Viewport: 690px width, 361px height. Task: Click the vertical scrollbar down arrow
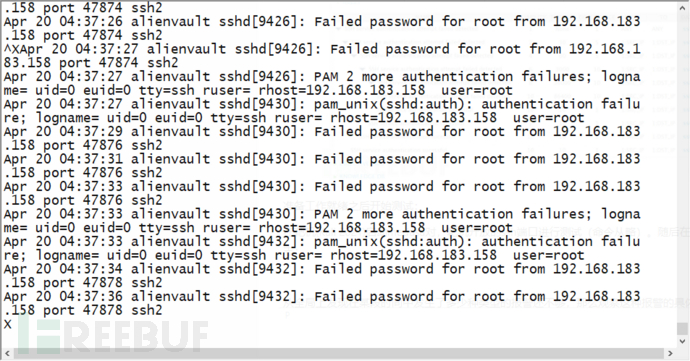[683, 341]
